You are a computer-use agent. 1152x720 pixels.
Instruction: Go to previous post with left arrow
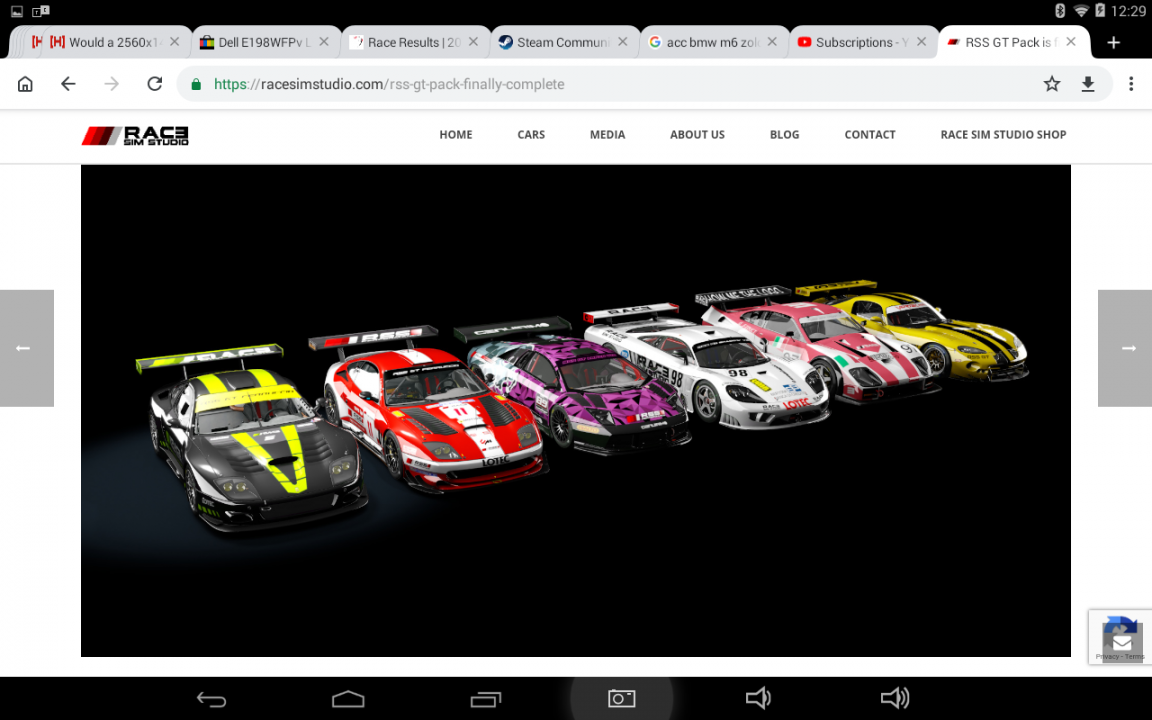pyautogui.click(x=26, y=348)
